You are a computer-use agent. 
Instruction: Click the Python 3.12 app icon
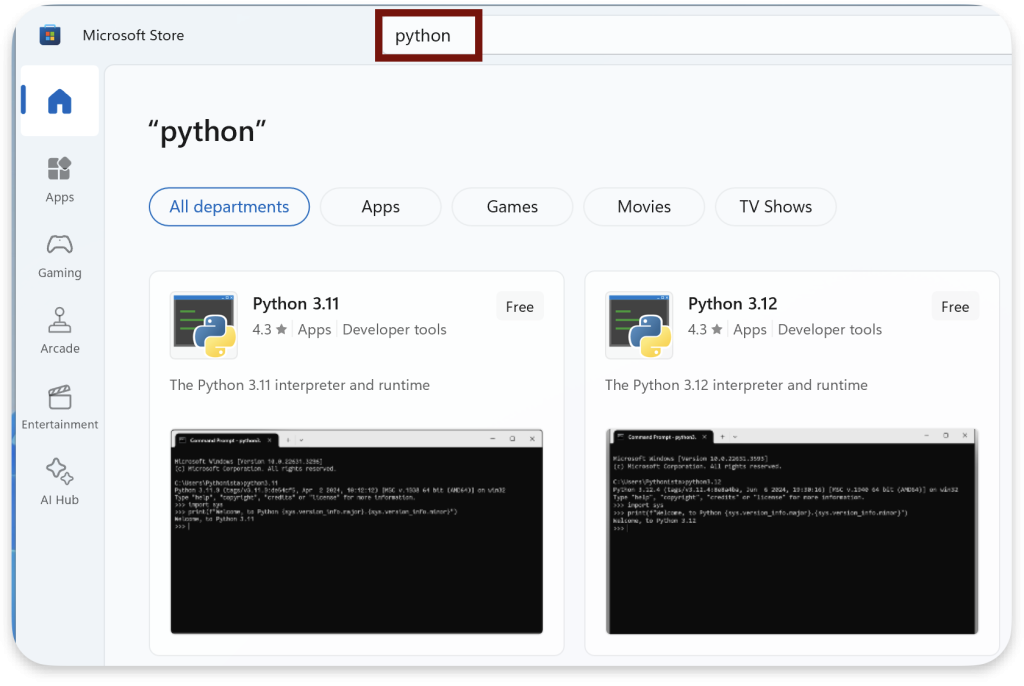pyautogui.click(x=639, y=325)
